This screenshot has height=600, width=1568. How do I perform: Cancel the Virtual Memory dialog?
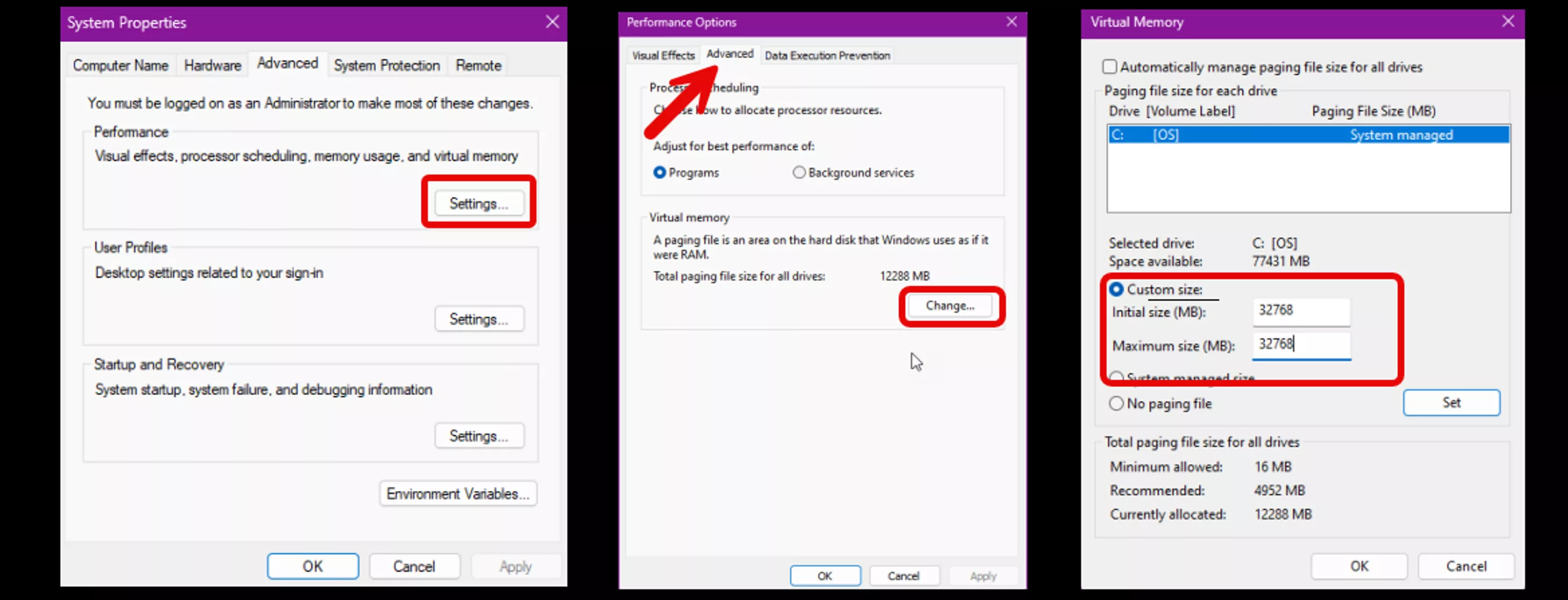1467,566
